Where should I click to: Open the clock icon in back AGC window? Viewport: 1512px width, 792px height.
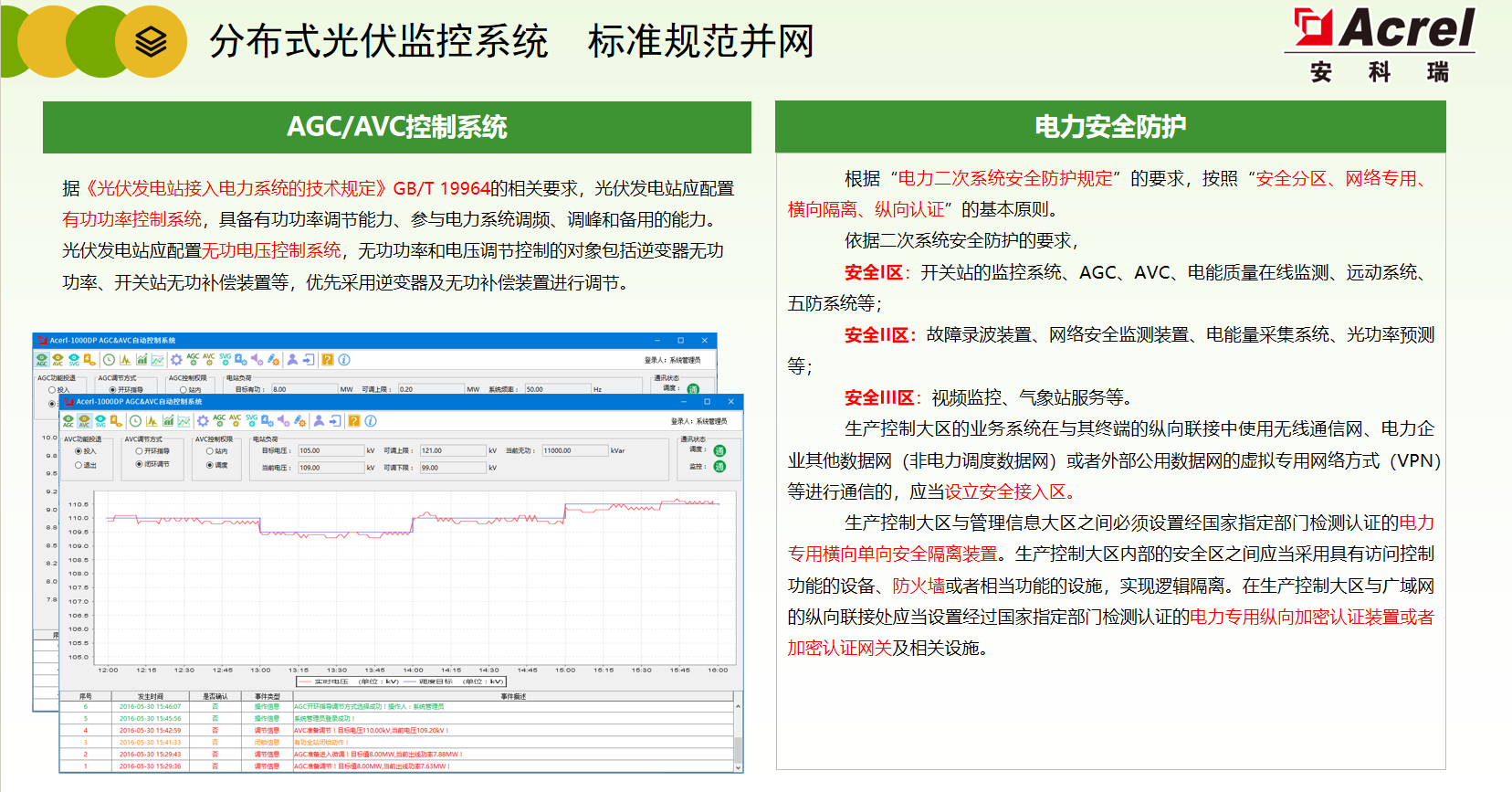pyautogui.click(x=109, y=360)
